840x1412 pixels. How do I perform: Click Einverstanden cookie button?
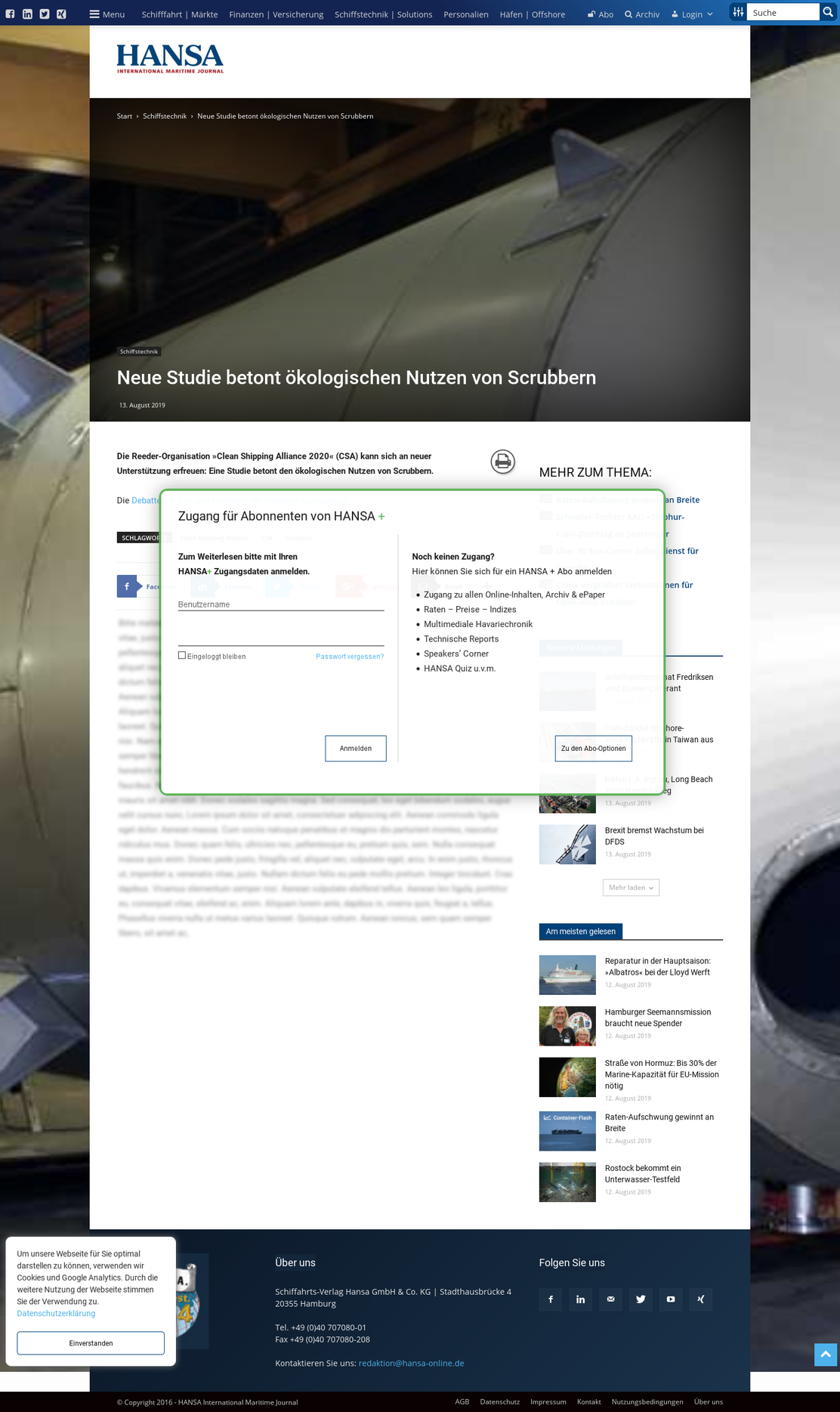(x=91, y=1342)
